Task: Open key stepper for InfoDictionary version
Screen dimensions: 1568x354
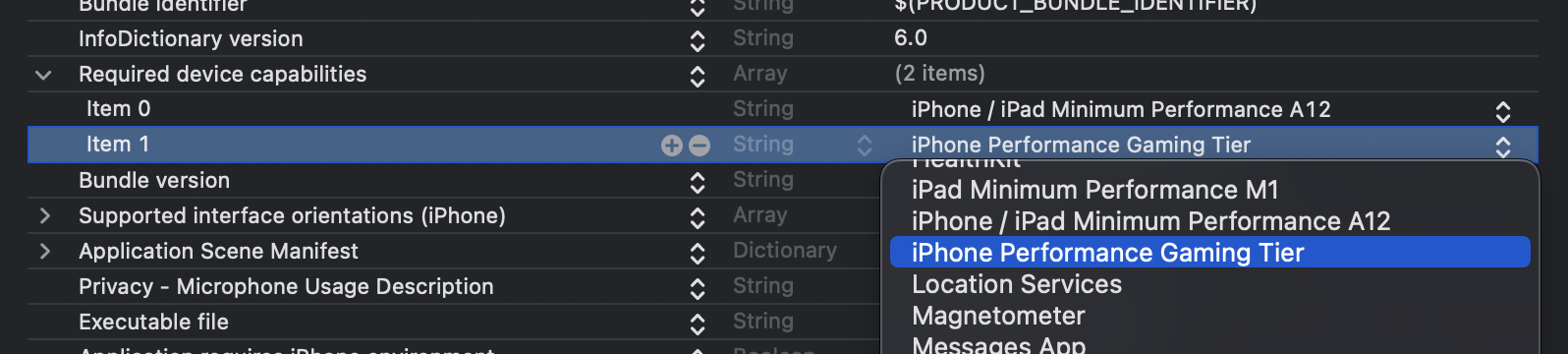Action: pyautogui.click(x=698, y=40)
